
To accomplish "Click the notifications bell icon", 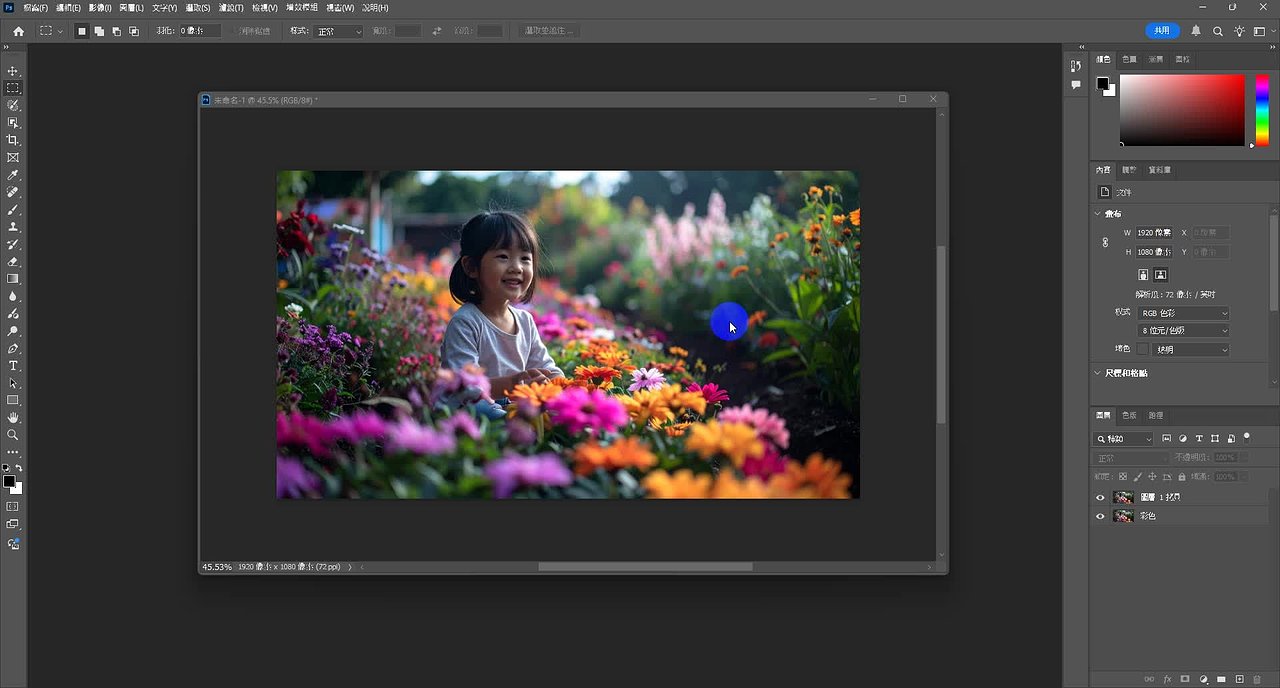I will [1196, 31].
